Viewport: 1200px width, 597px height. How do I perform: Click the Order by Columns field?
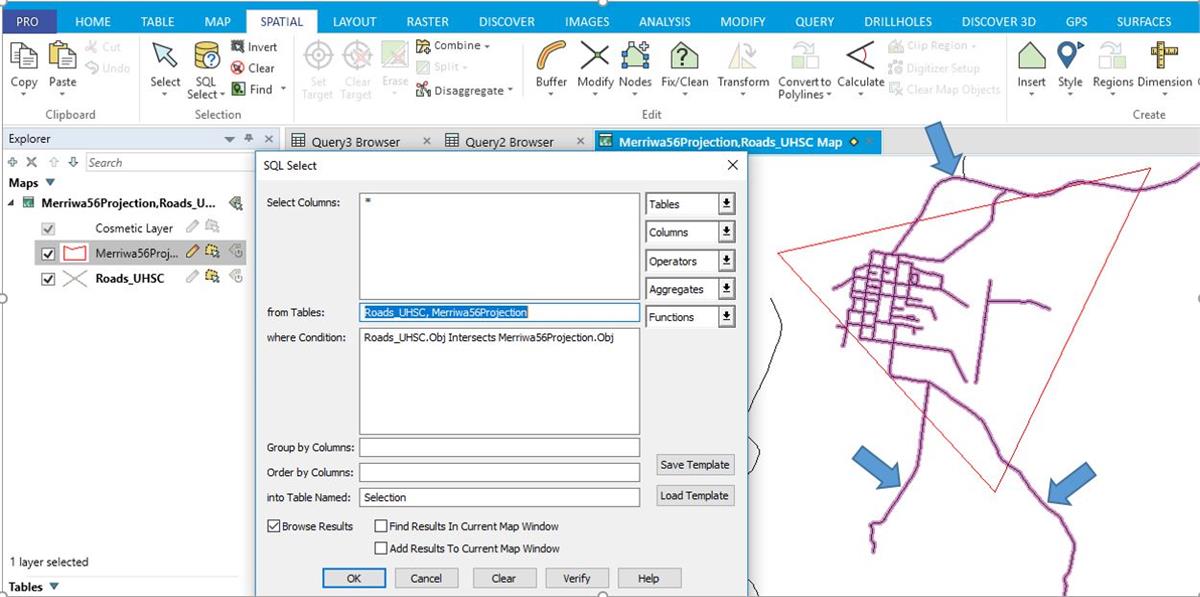coord(499,472)
